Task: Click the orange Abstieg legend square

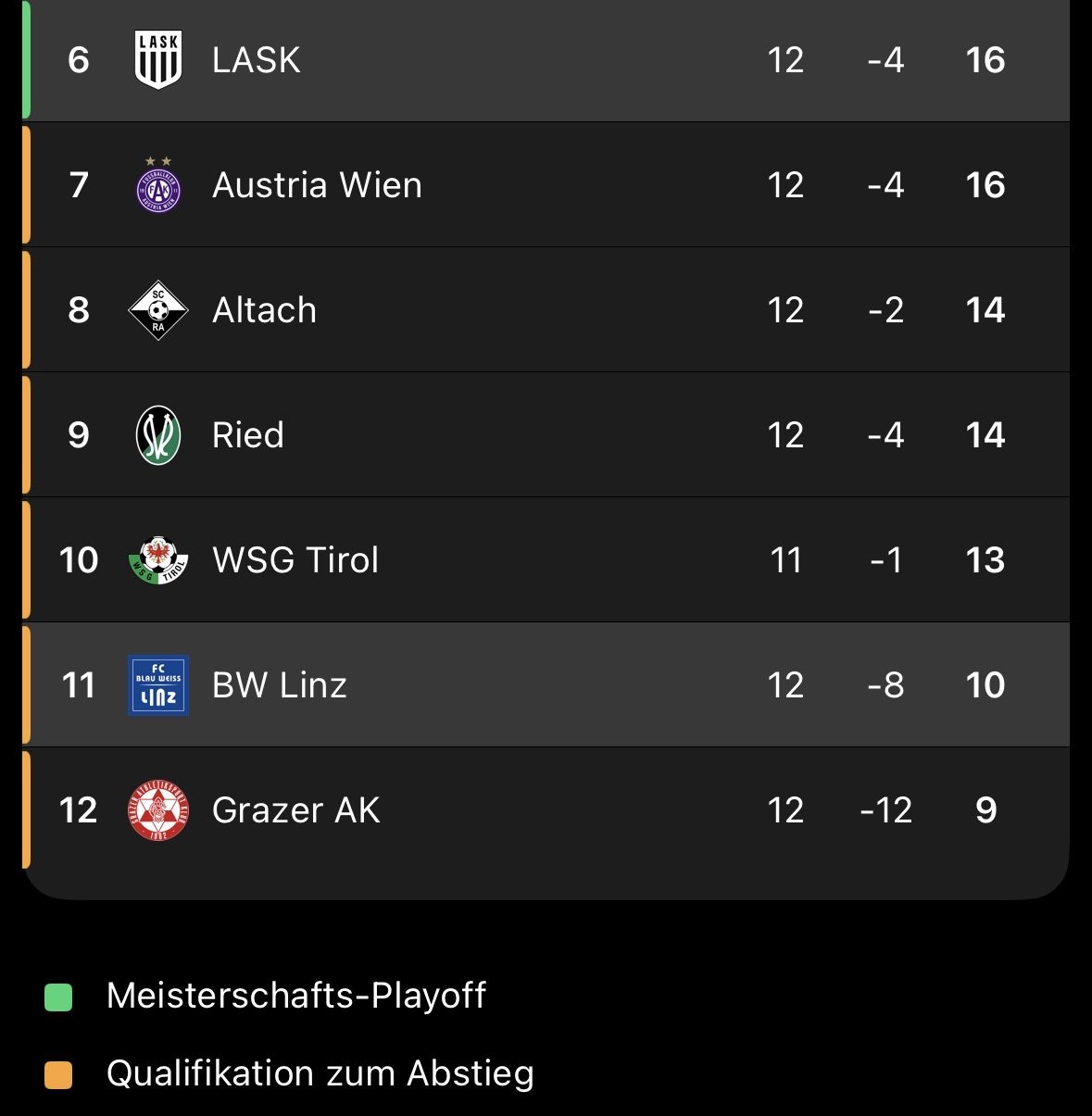Action: pos(58,1074)
